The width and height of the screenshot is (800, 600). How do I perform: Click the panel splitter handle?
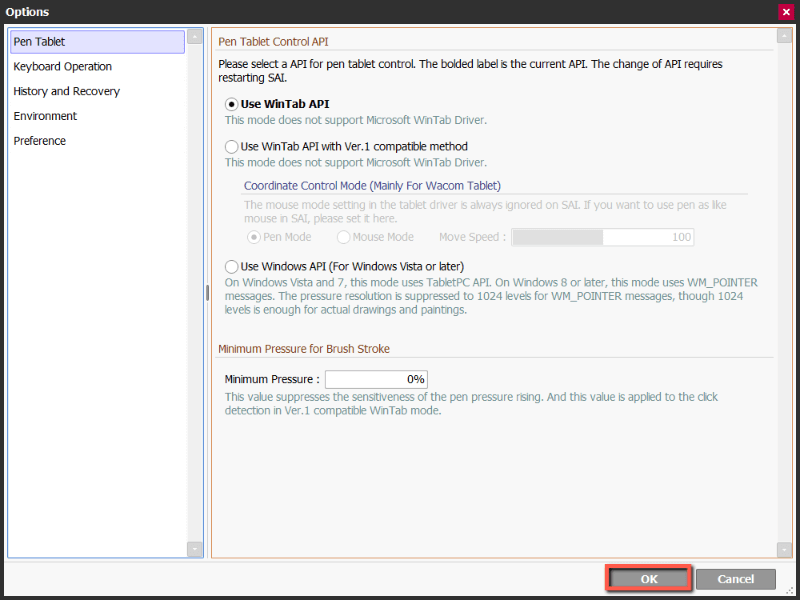(207, 293)
